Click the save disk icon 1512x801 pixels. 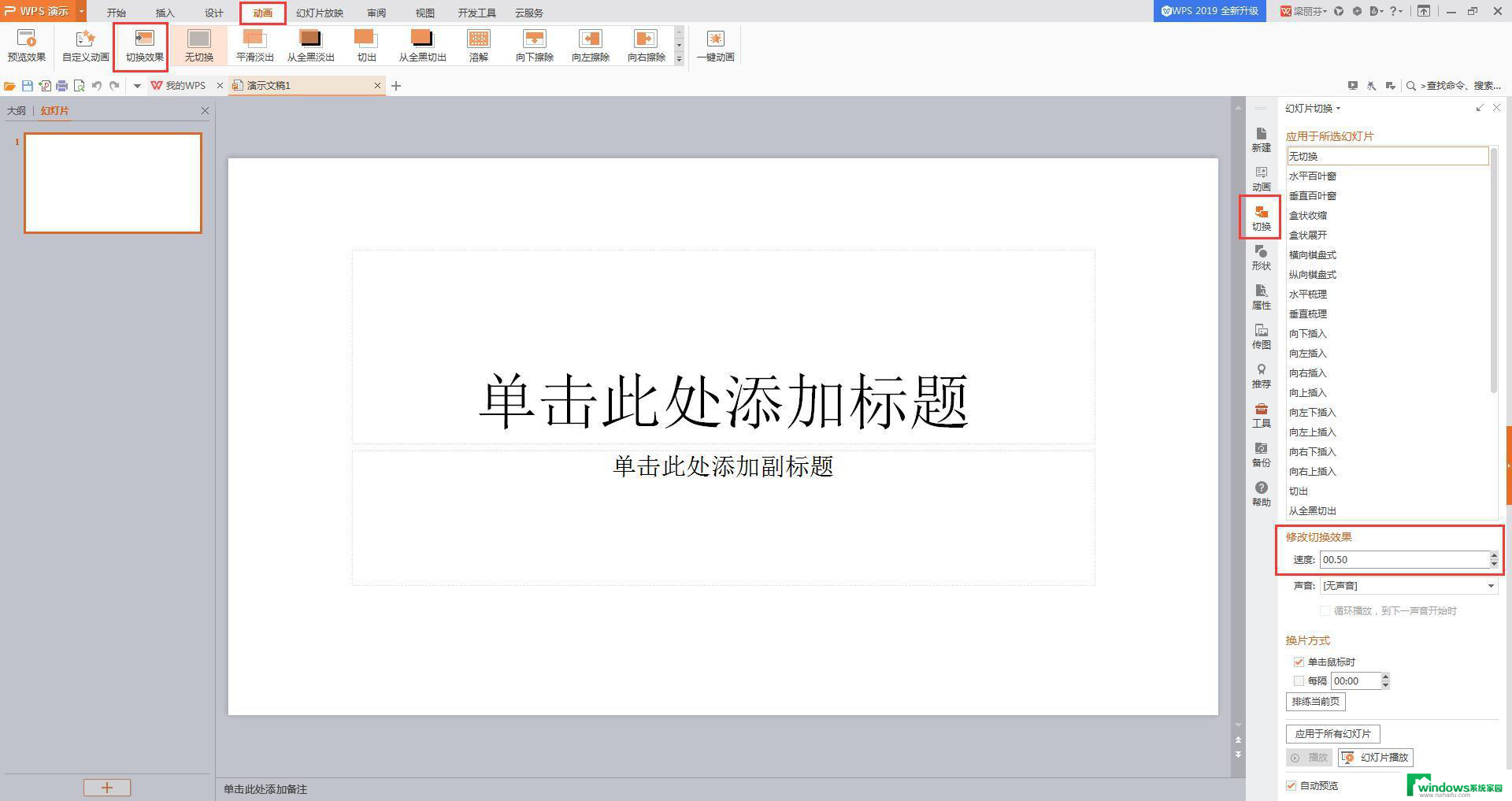tap(28, 86)
